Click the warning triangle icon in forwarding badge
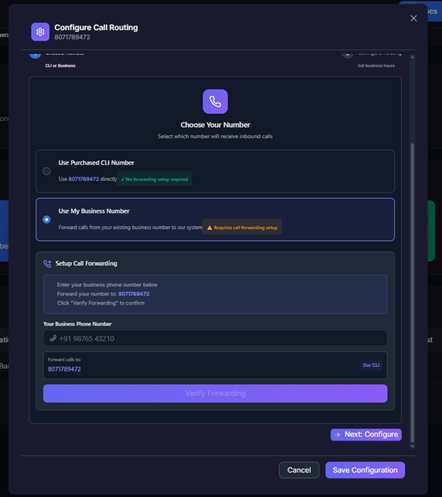Image resolution: width=442 pixels, height=497 pixels. click(209, 228)
